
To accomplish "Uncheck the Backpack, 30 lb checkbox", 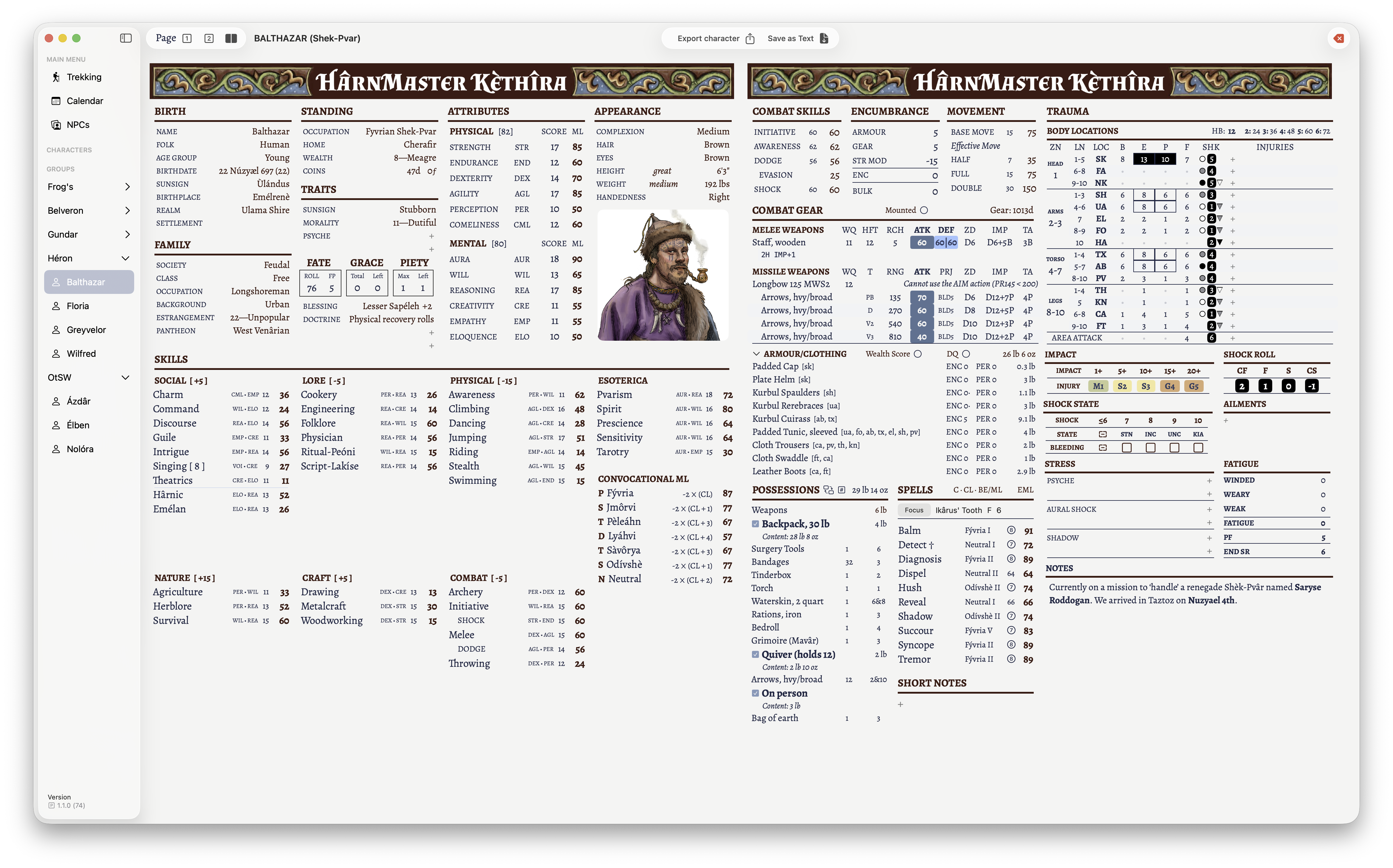I will (x=756, y=523).
